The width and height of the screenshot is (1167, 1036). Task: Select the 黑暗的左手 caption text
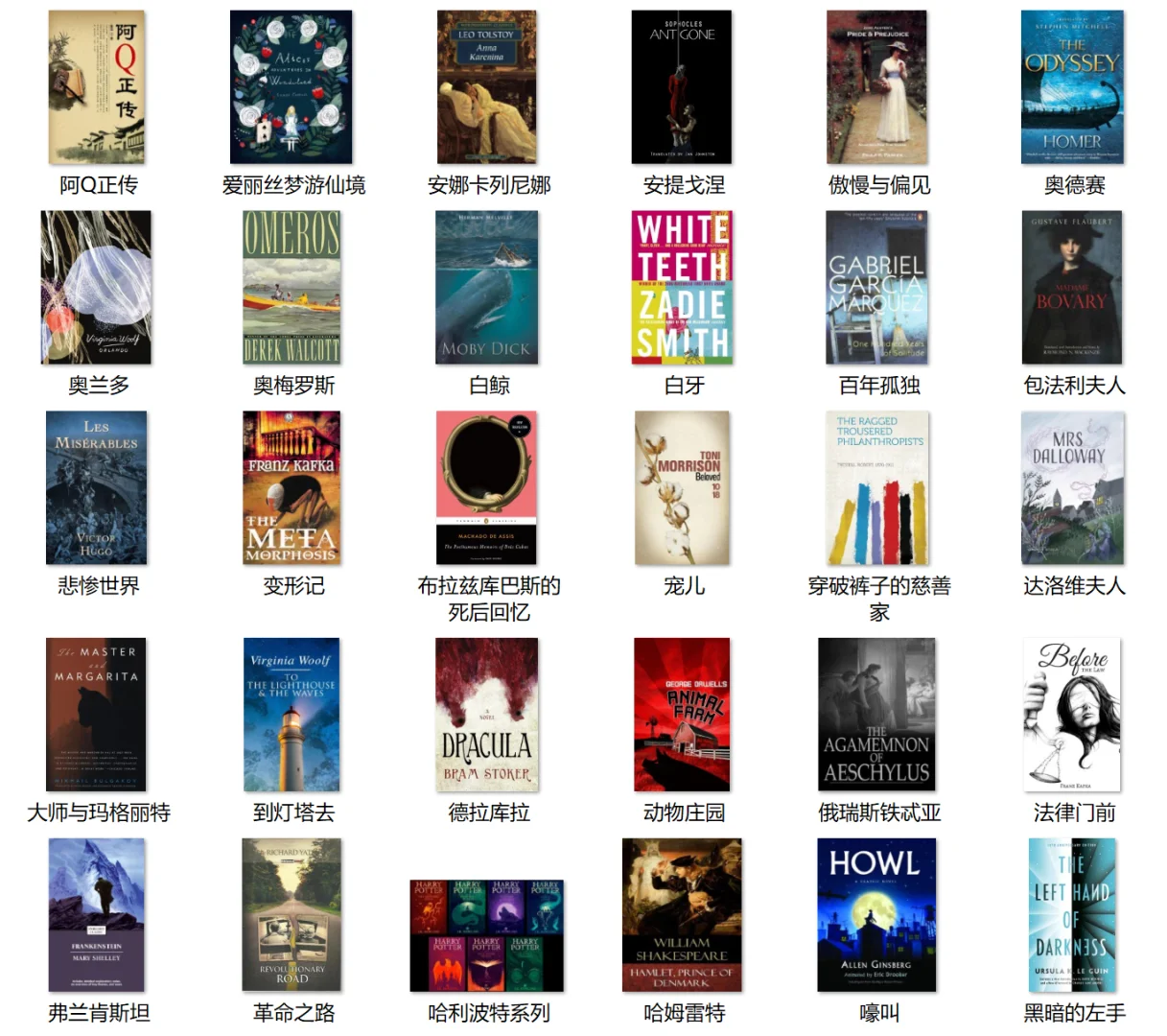(1074, 1013)
